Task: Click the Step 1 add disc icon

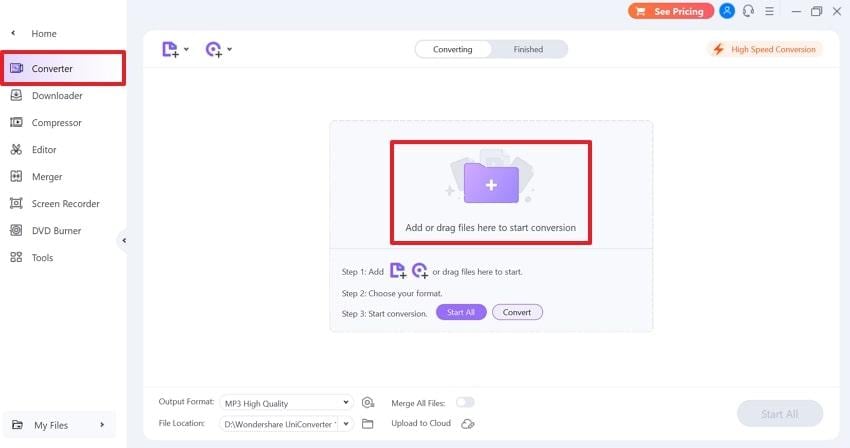Action: pyautogui.click(x=420, y=270)
